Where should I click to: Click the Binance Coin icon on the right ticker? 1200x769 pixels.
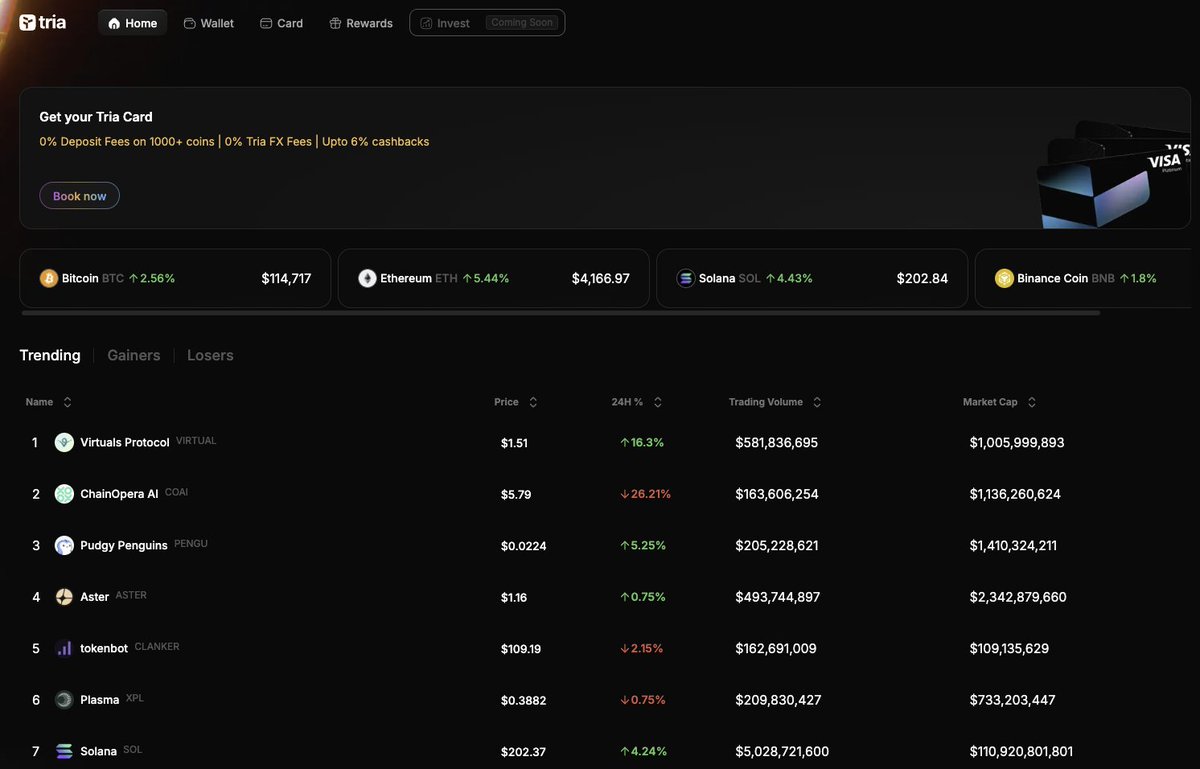pyautogui.click(x=1004, y=278)
